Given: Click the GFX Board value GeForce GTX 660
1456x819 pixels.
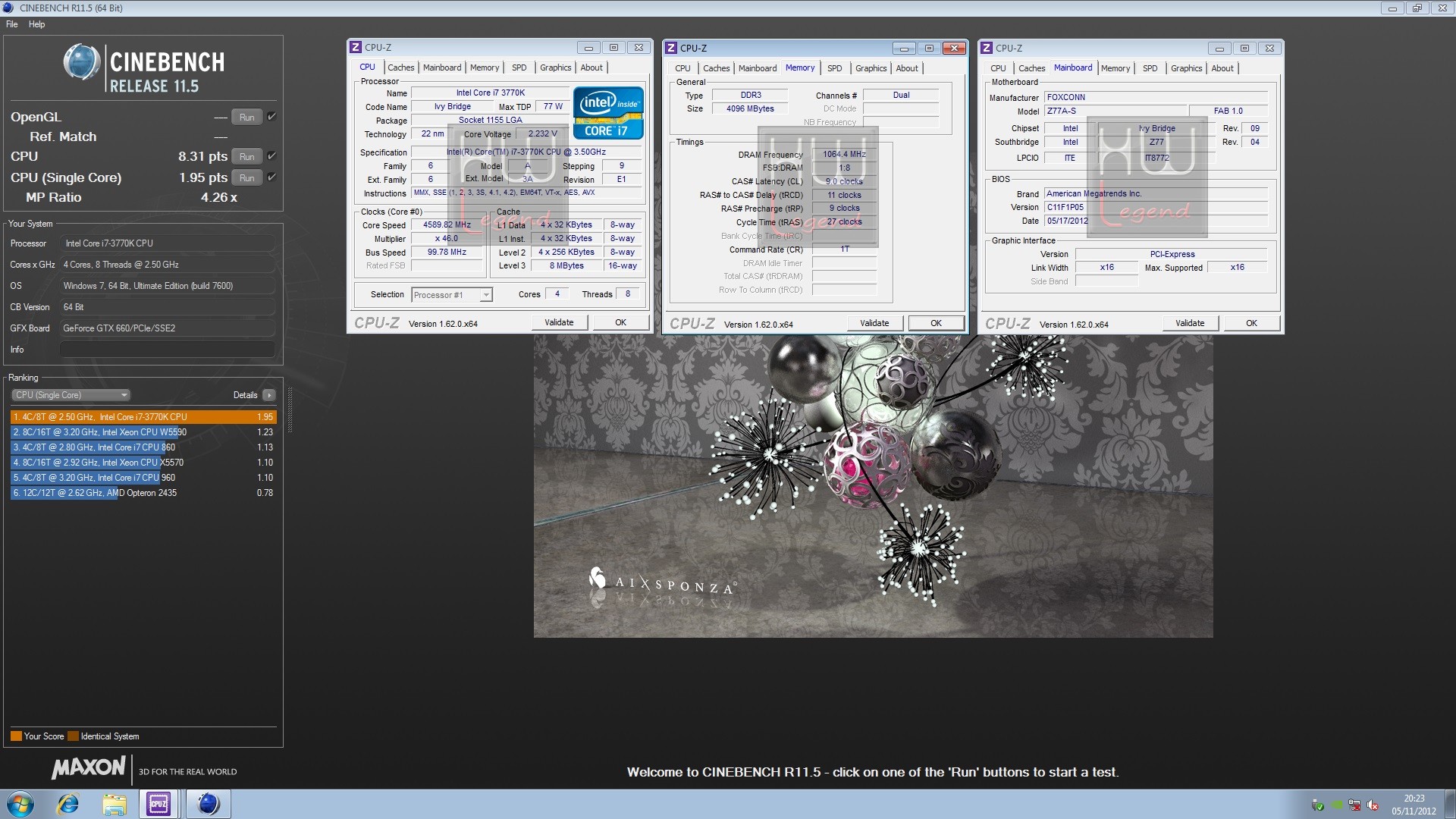Looking at the screenshot, I should point(167,328).
